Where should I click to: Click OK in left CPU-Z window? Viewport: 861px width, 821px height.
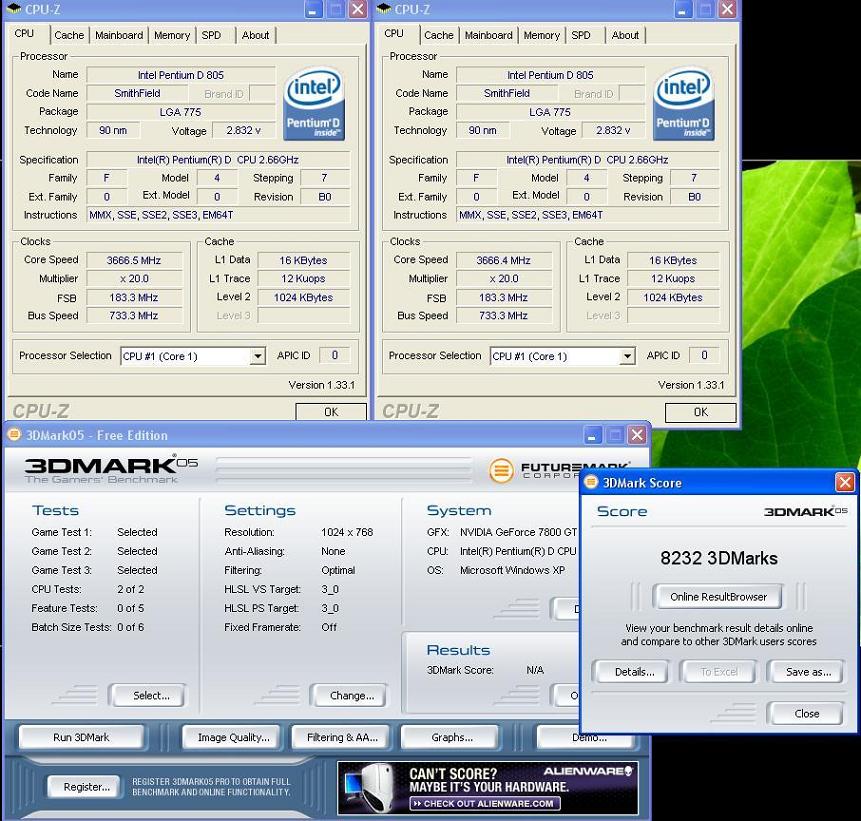coord(331,412)
